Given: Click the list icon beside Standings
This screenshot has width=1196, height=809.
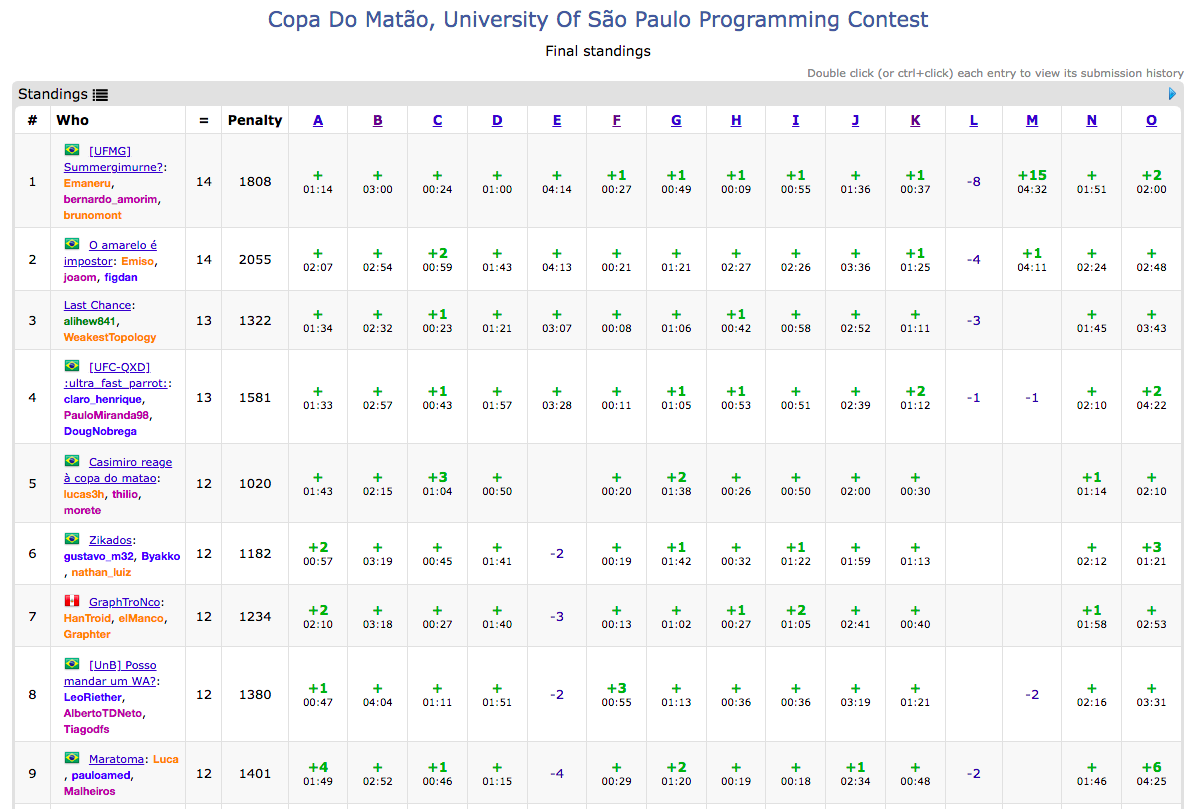Looking at the screenshot, I should click(100, 95).
